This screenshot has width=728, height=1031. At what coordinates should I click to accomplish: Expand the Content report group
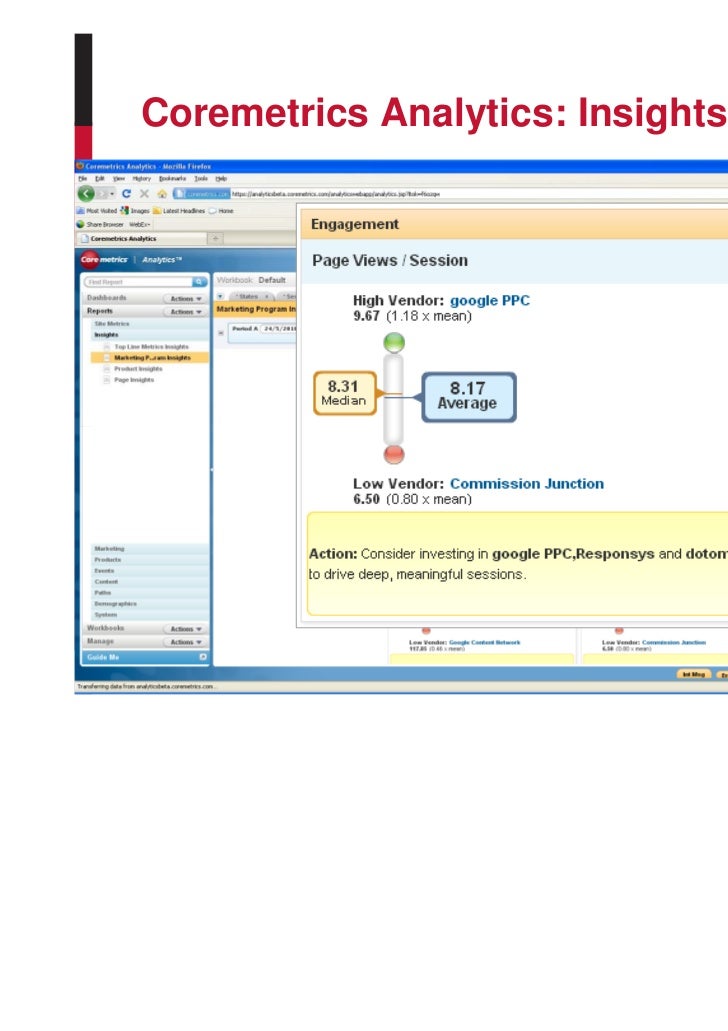(x=150, y=582)
